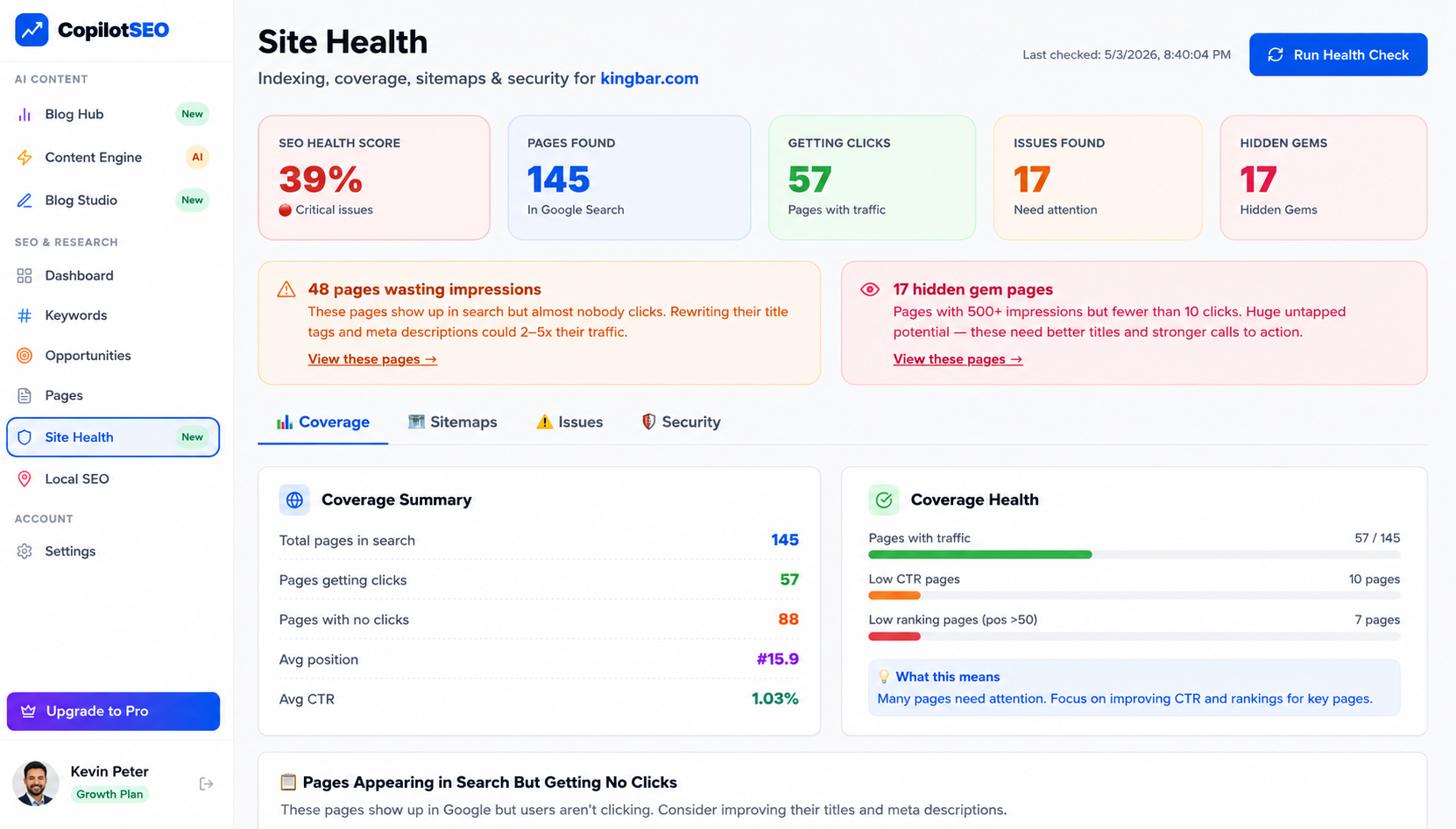The width and height of the screenshot is (1456, 829).
Task: Run Health Check now
Action: point(1338,54)
